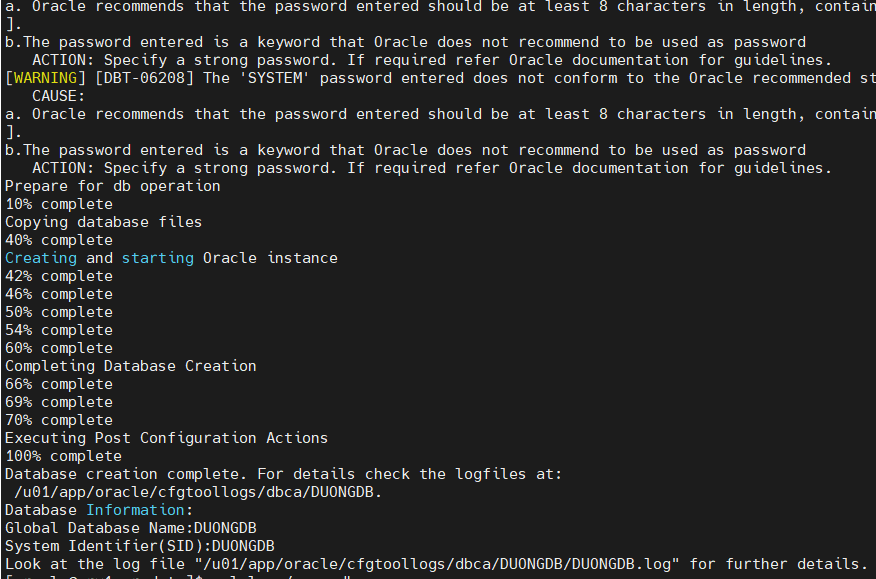Click the cyan word 'Creating'
This screenshot has width=876, height=579.
click(41, 258)
